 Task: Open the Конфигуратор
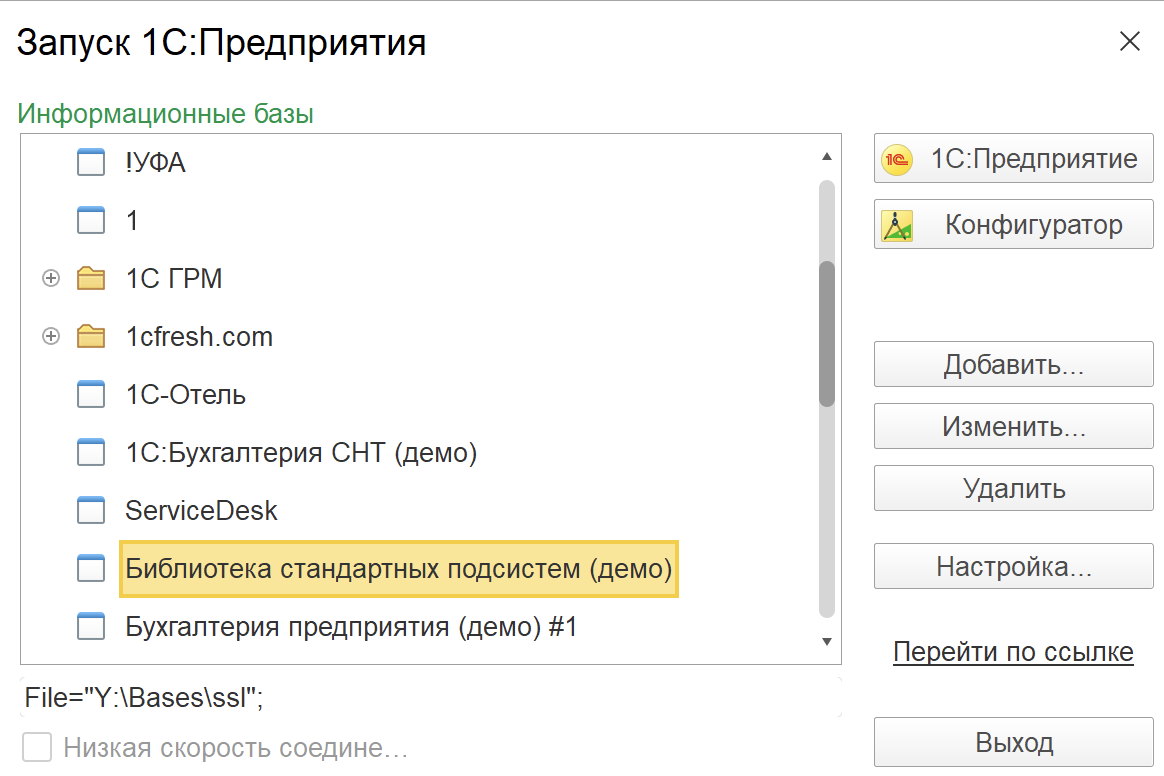(x=1013, y=226)
